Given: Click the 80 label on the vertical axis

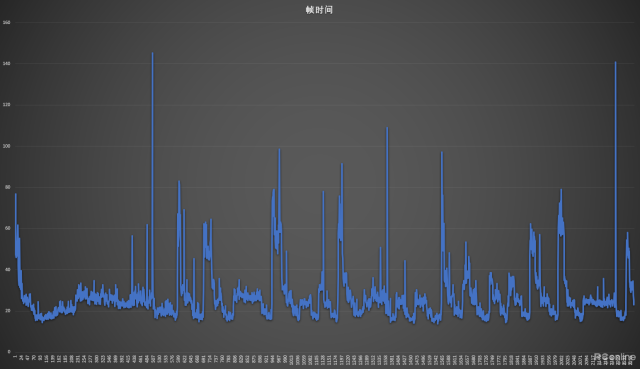Looking at the screenshot, I should (7, 187).
